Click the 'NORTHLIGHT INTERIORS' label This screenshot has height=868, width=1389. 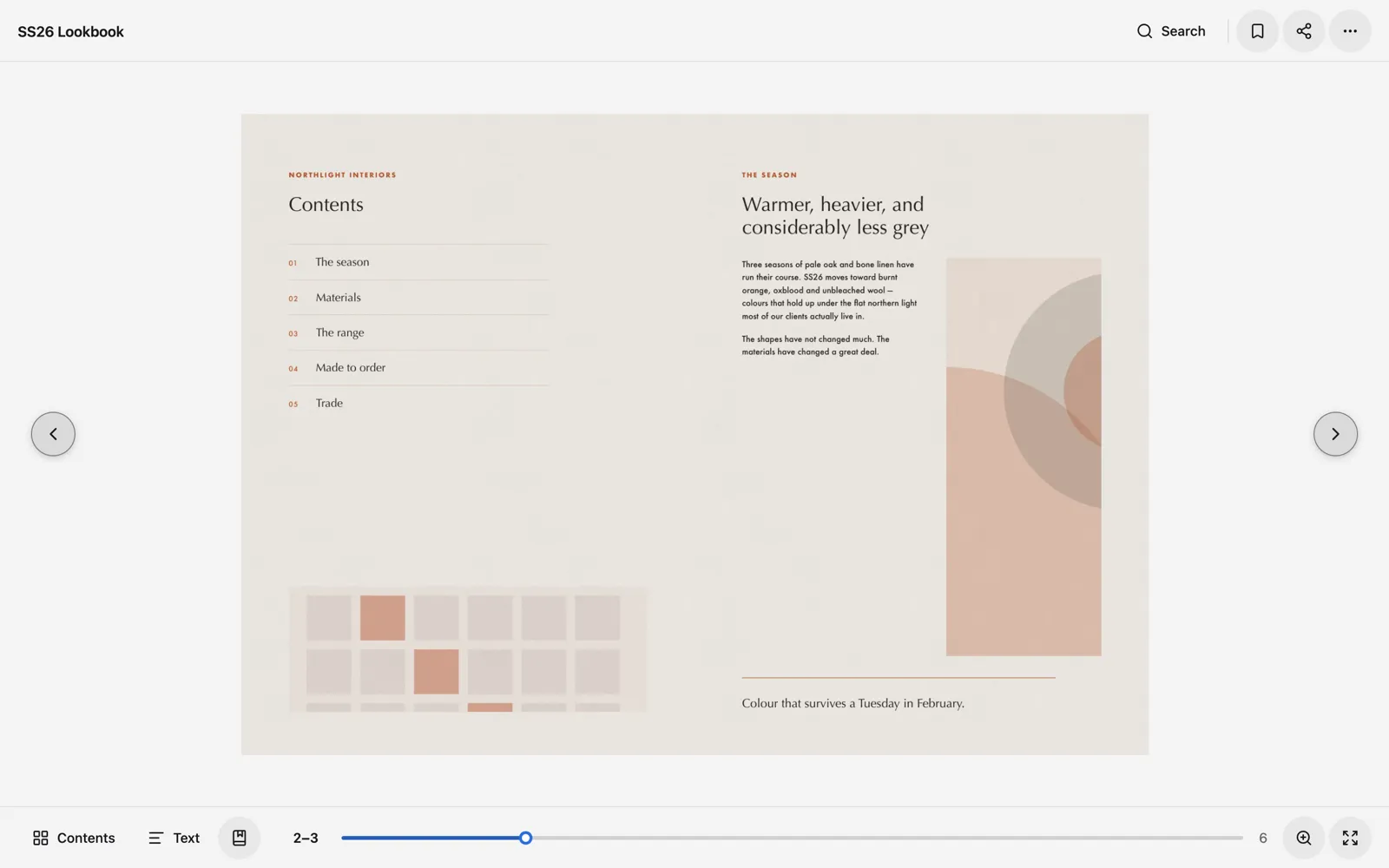point(342,174)
